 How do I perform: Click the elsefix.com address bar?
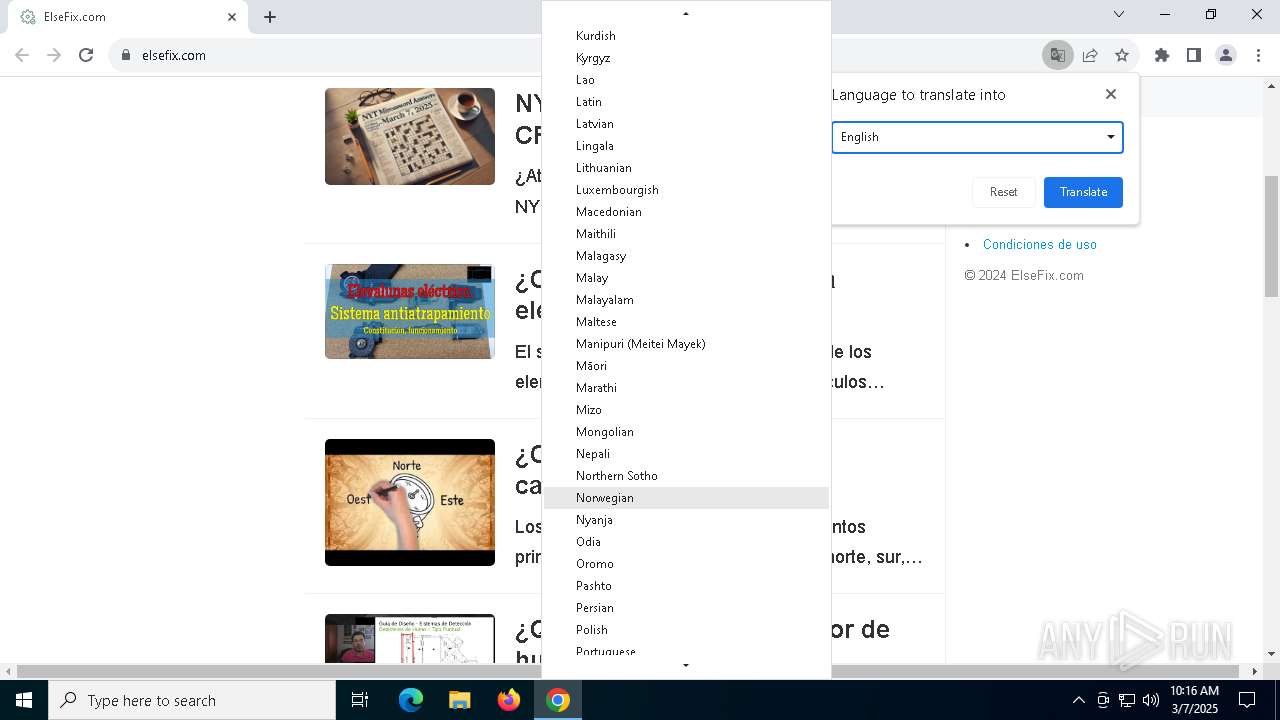click(x=575, y=55)
